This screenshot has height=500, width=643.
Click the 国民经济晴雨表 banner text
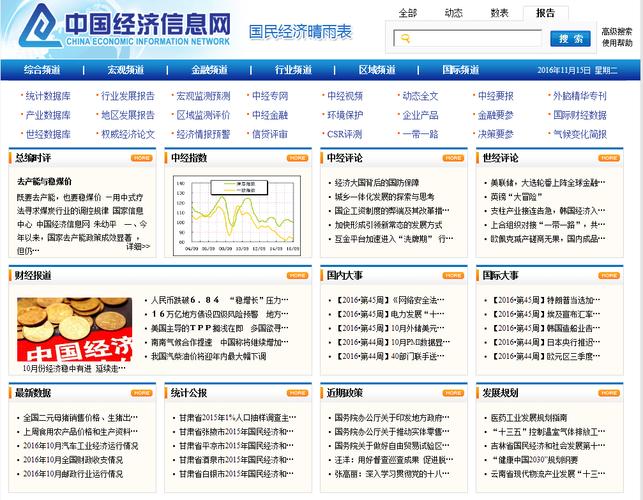click(x=300, y=32)
